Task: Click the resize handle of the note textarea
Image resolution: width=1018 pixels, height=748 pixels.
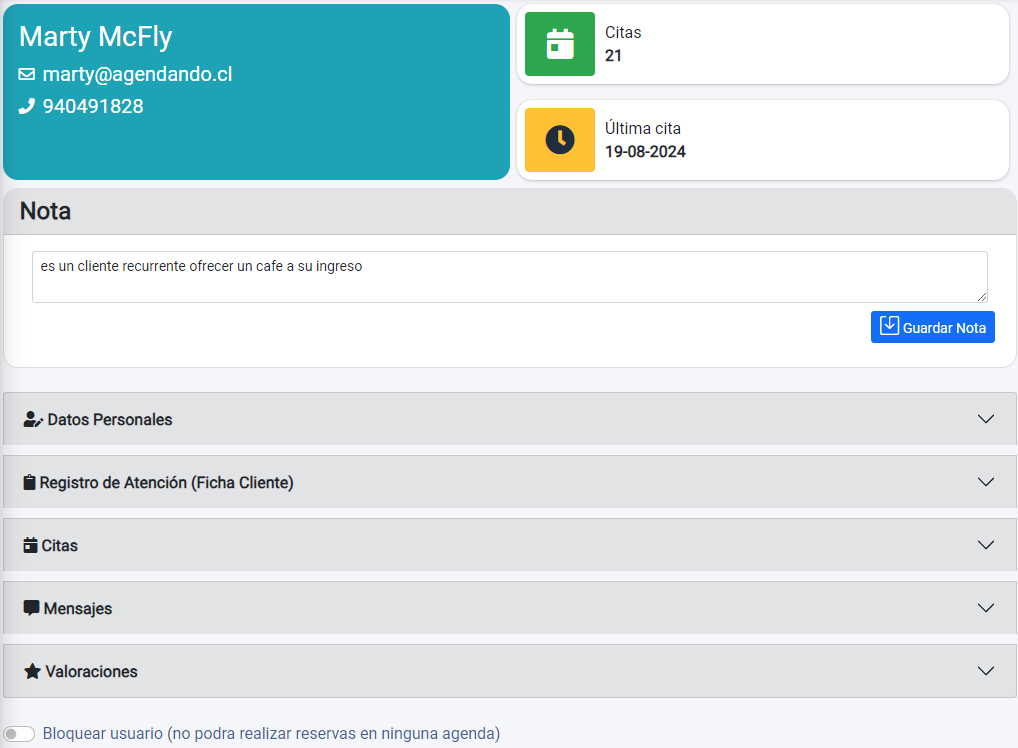Action: [982, 297]
